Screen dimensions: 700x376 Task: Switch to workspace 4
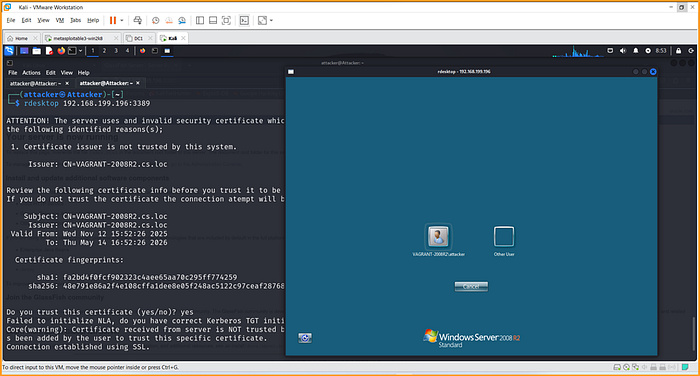[127, 51]
